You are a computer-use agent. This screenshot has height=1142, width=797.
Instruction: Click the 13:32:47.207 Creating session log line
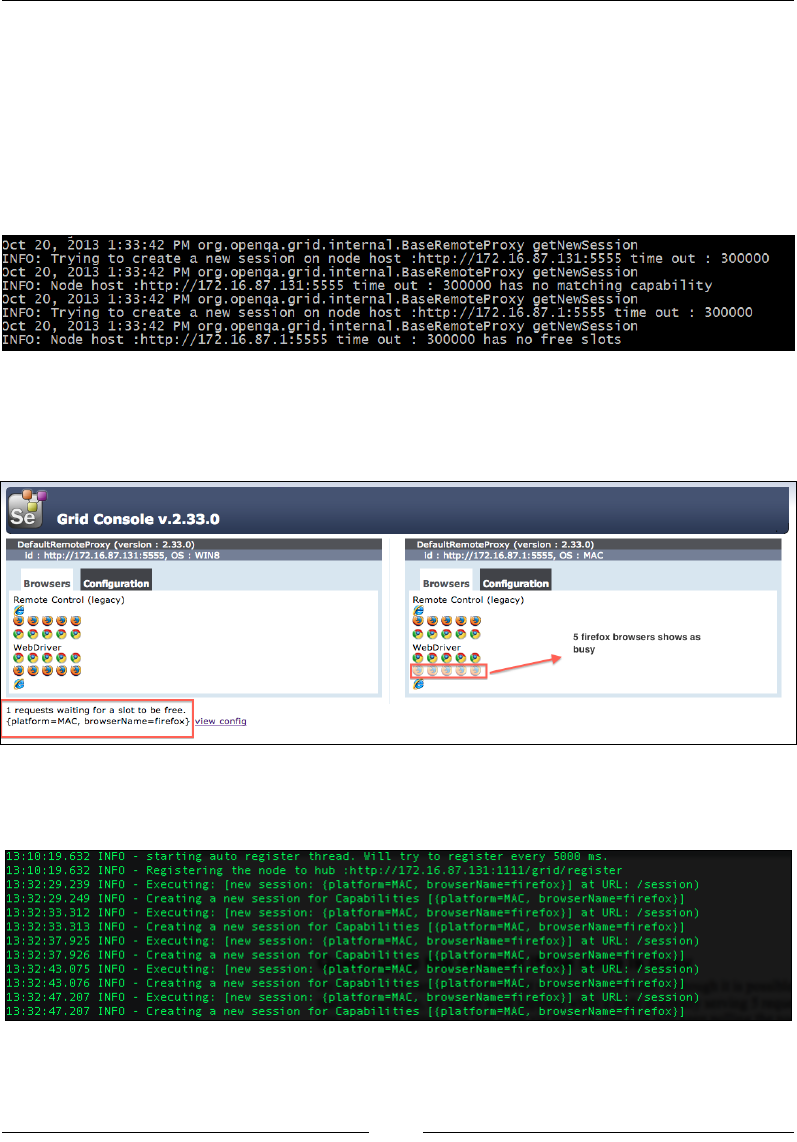click(x=345, y=1011)
